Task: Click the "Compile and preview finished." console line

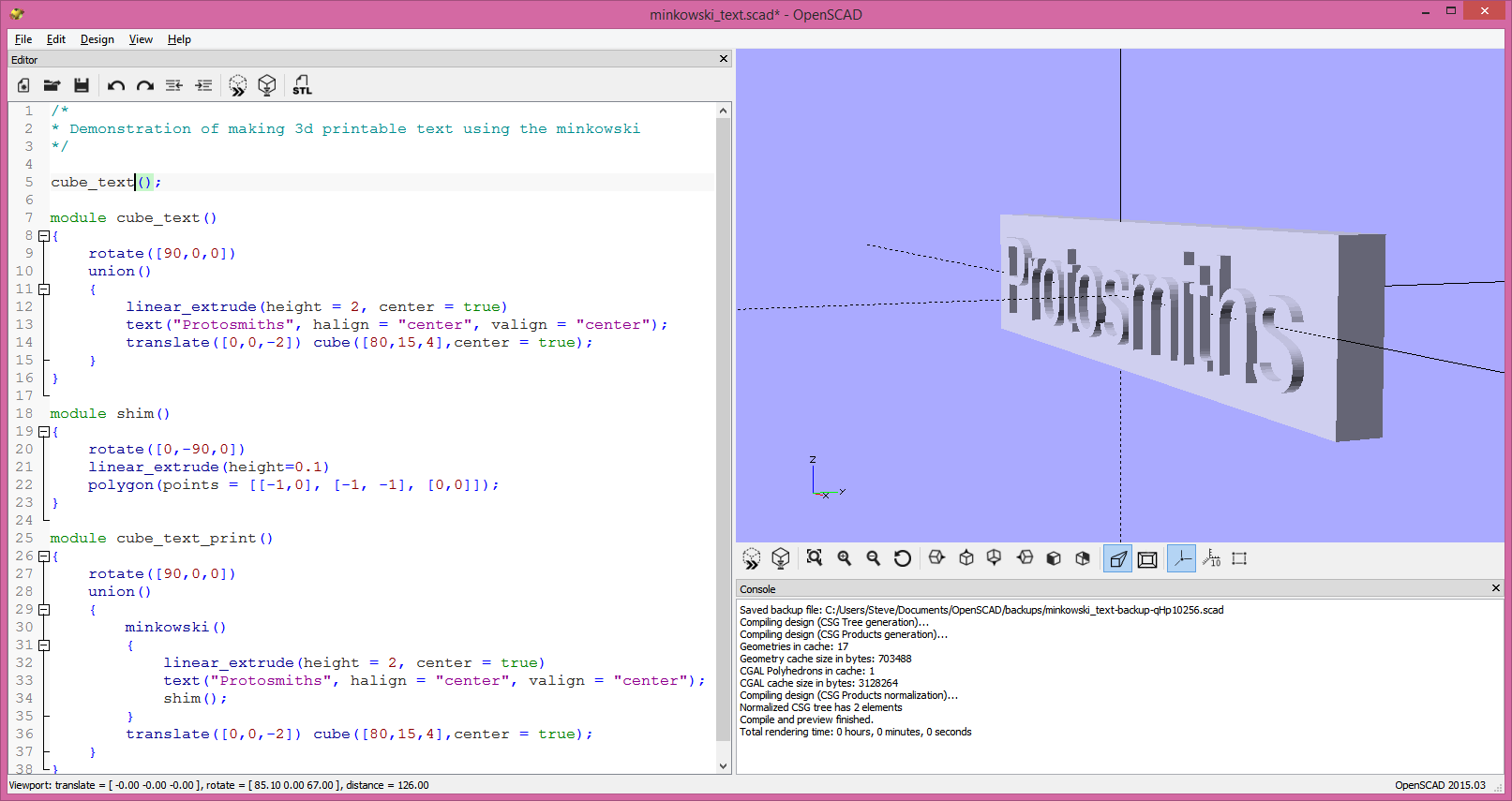Action: click(x=806, y=719)
